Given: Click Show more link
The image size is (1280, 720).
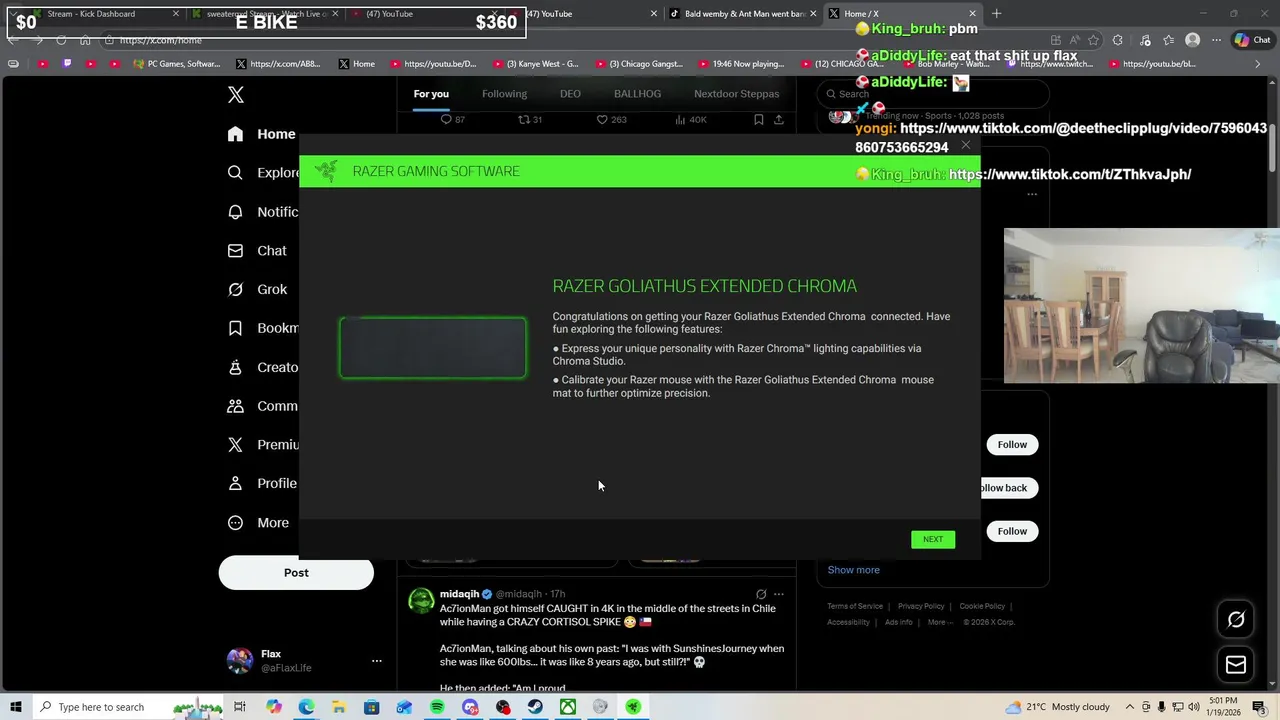Looking at the screenshot, I should coord(853,570).
